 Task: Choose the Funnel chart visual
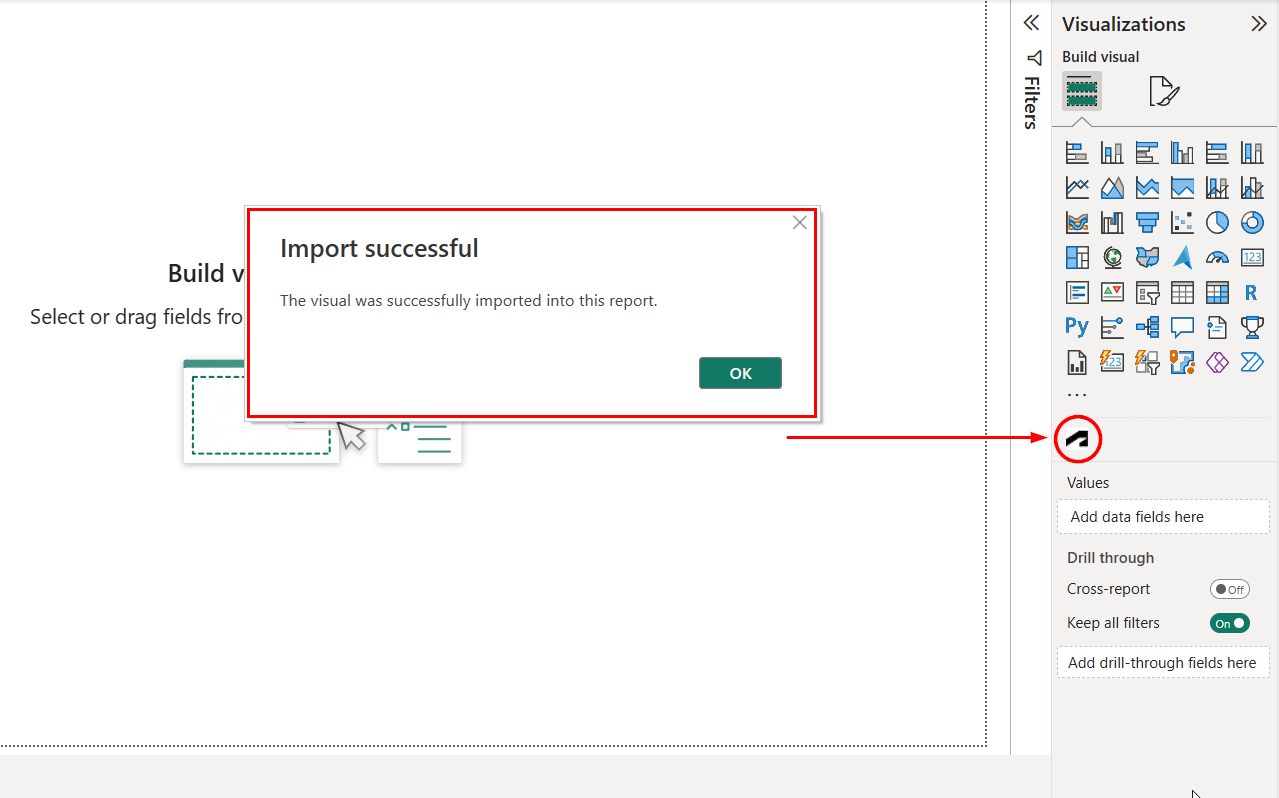tap(1147, 222)
